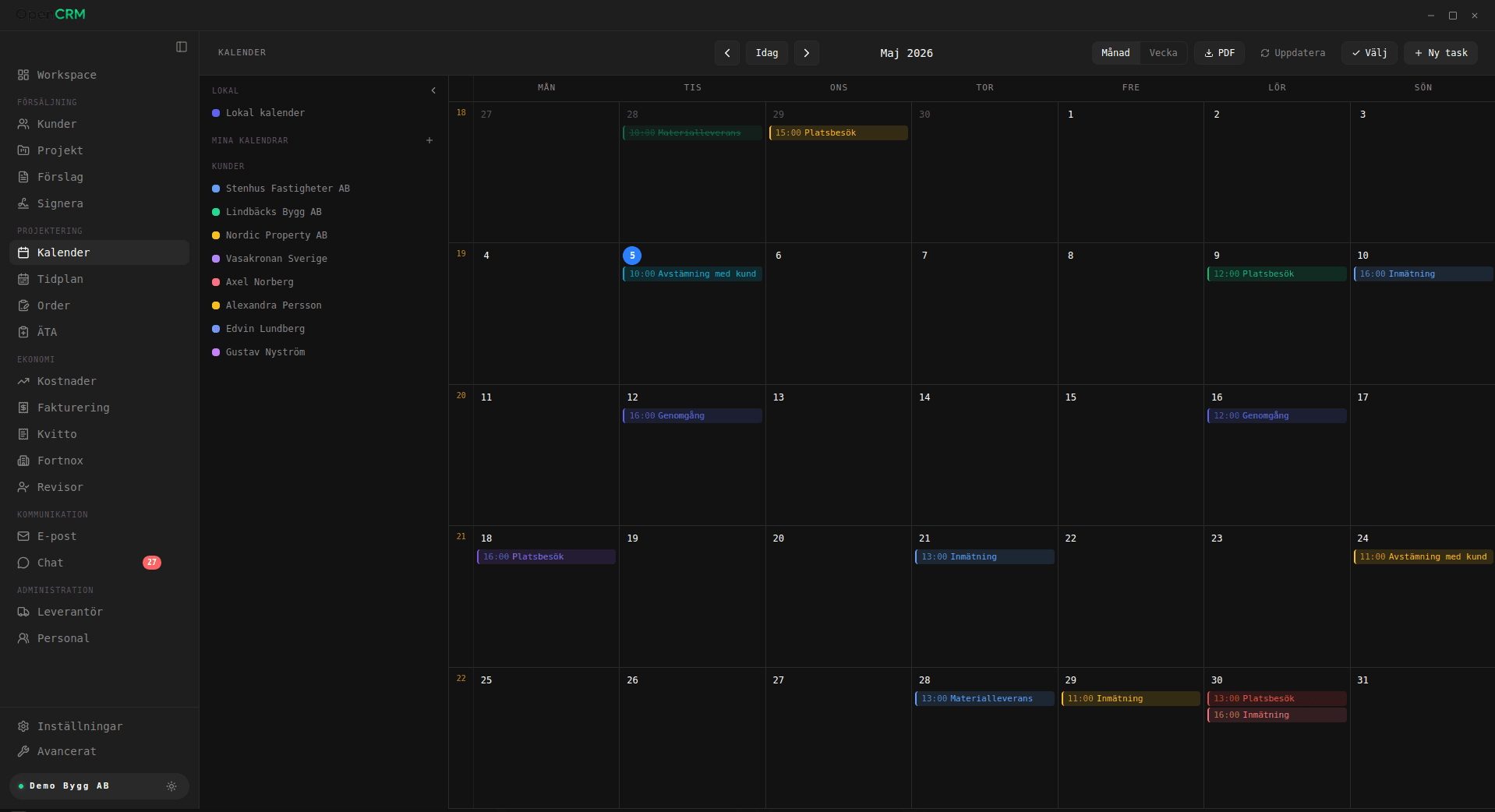Screen dimensions: 1495x812
Task: Open the Projekt section icon
Action: (23, 150)
